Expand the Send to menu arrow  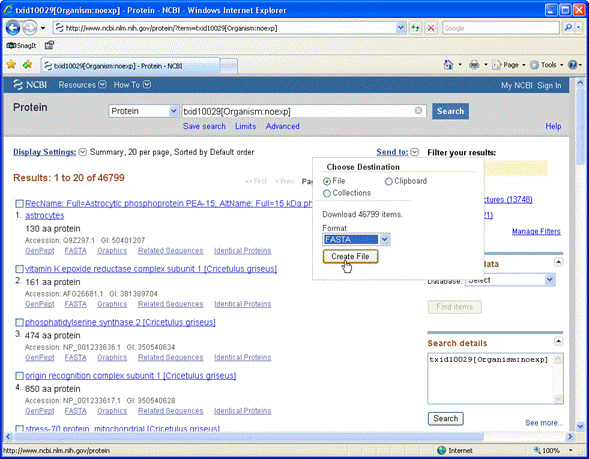tap(414, 152)
